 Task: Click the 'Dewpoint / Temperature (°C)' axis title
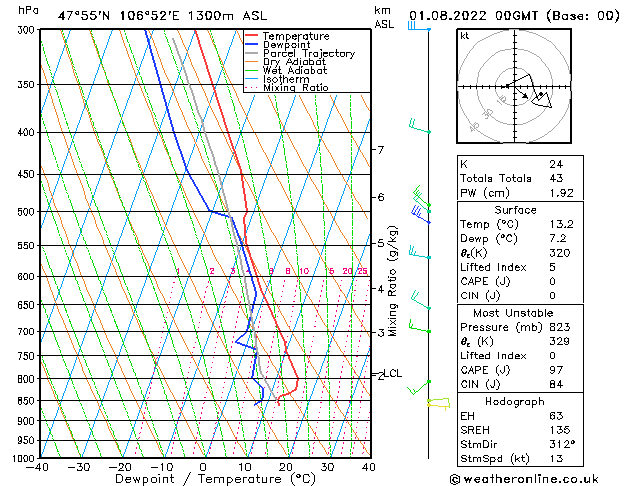pos(215,479)
